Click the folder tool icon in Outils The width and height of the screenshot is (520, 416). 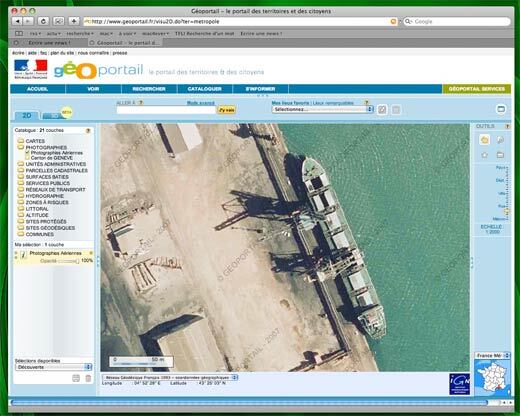coord(500,155)
